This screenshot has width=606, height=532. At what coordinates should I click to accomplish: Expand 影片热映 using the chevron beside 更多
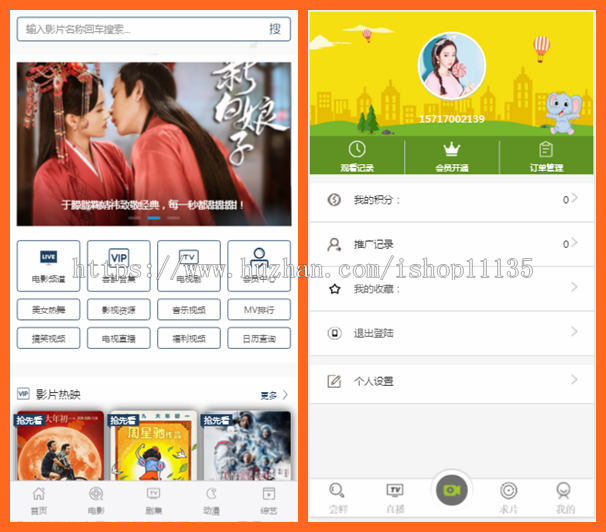coord(285,395)
